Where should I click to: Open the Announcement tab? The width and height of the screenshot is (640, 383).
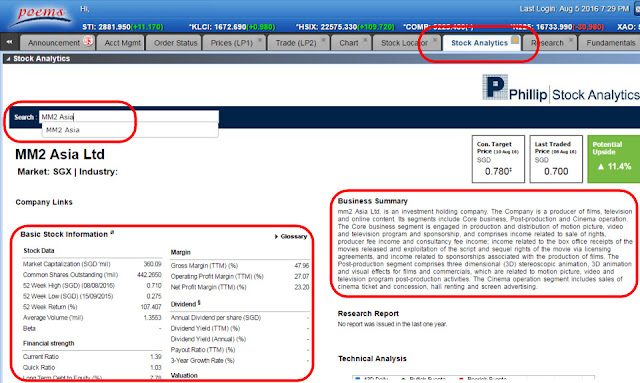[x=53, y=43]
